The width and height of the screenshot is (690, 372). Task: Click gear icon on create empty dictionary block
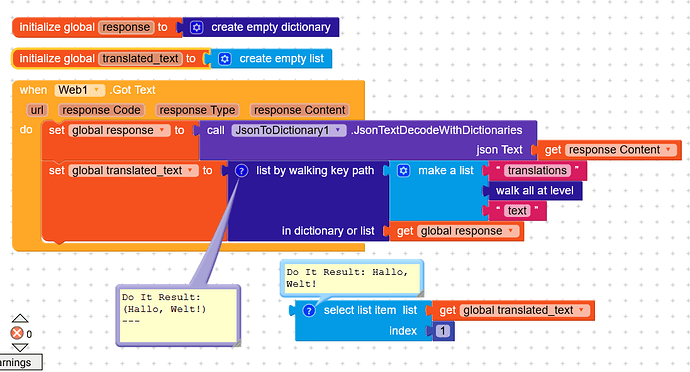pos(196,27)
